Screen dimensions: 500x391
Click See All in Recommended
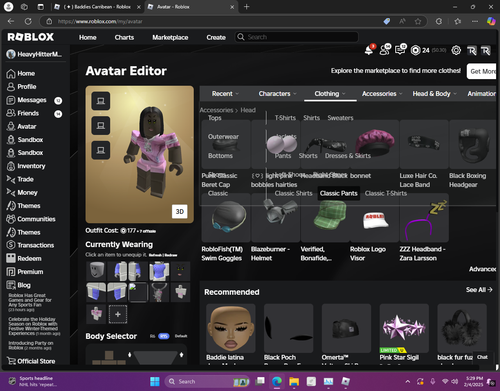479,290
